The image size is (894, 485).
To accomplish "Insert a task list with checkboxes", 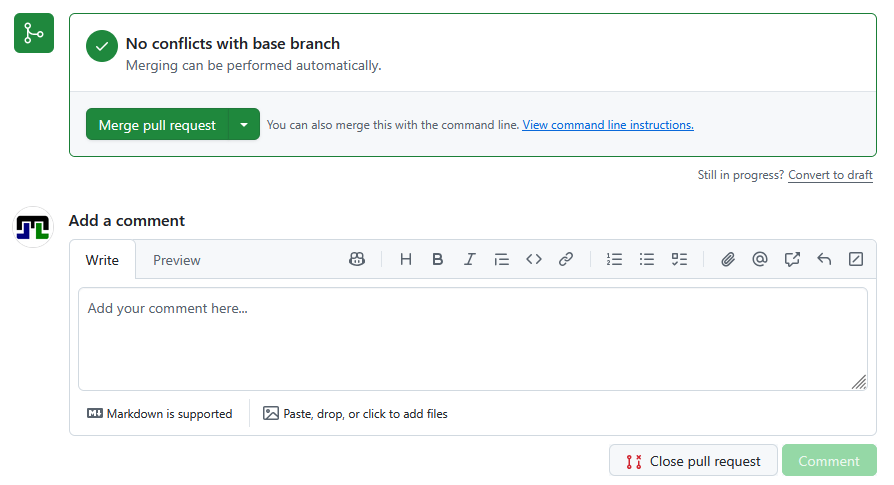I will point(679,259).
